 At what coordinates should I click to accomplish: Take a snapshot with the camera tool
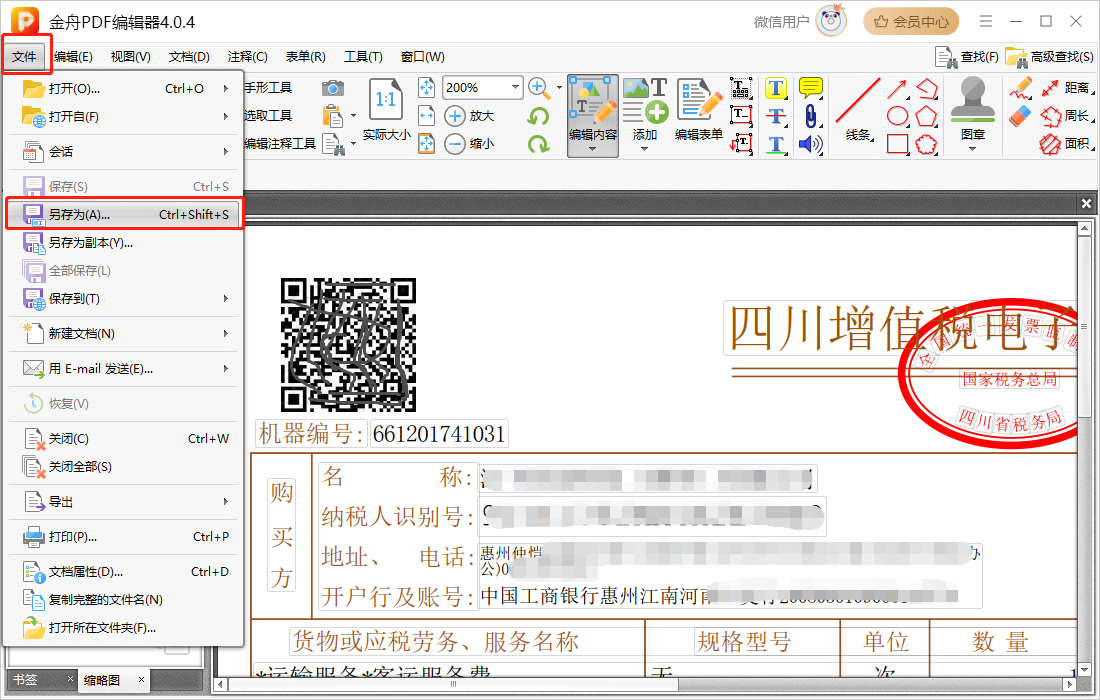click(x=333, y=88)
